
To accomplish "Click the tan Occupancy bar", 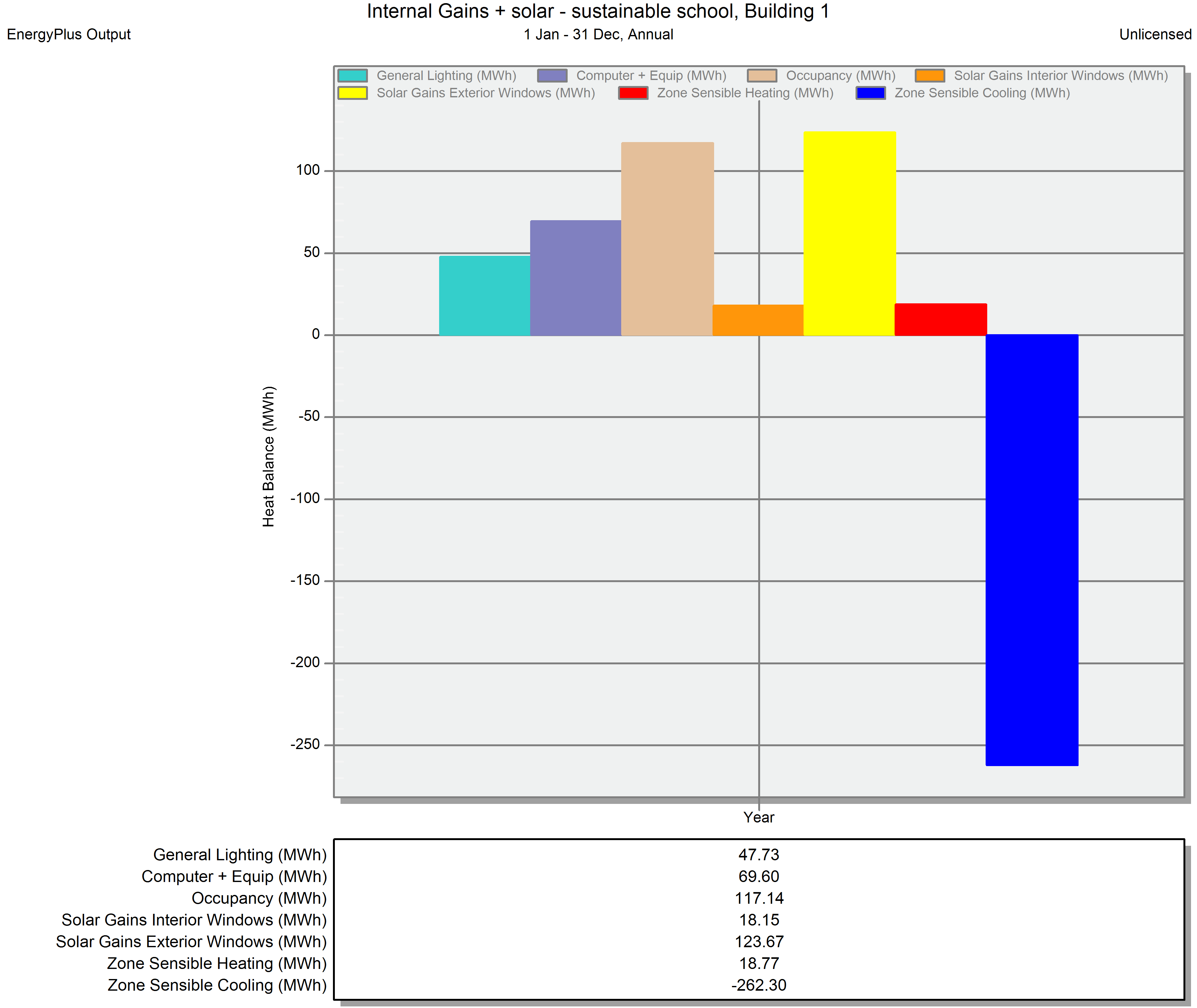I will (667, 239).
